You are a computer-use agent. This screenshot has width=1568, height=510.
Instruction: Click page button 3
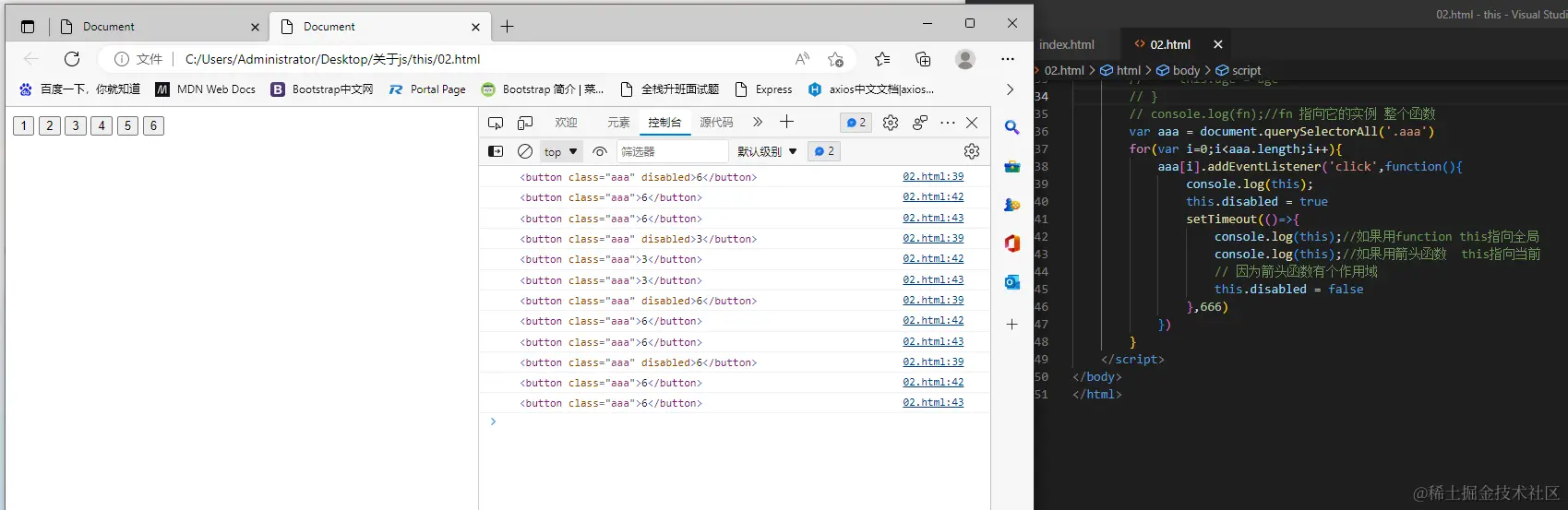(76, 125)
